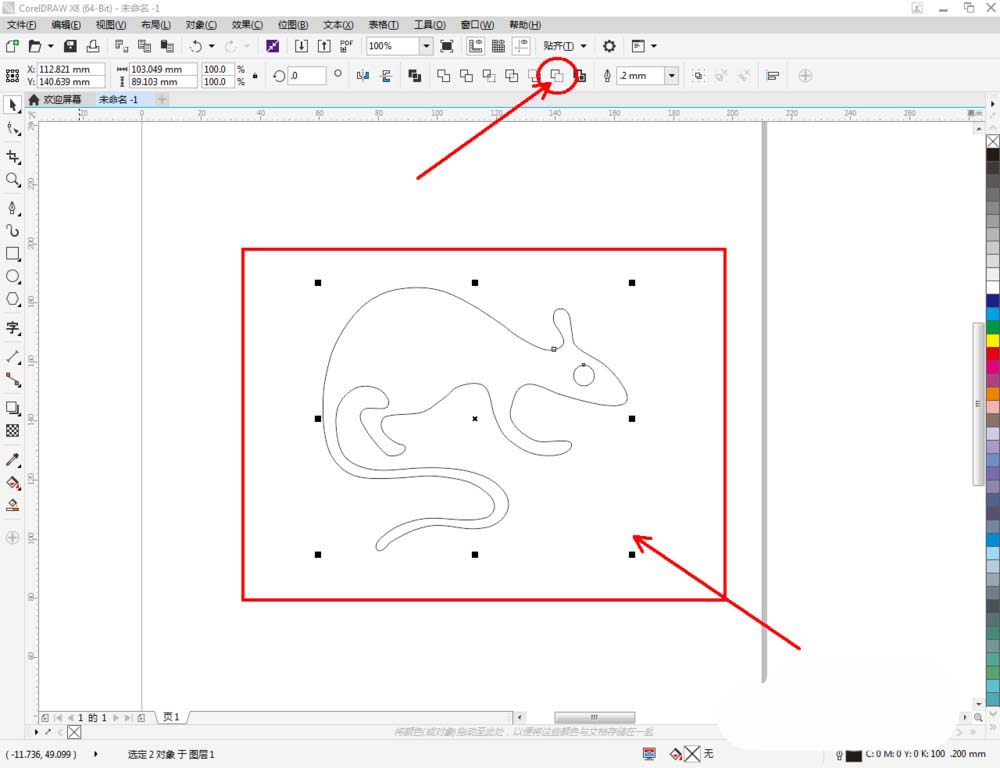
Task: Expand the Open file dropdown arrow
Action: coord(50,46)
